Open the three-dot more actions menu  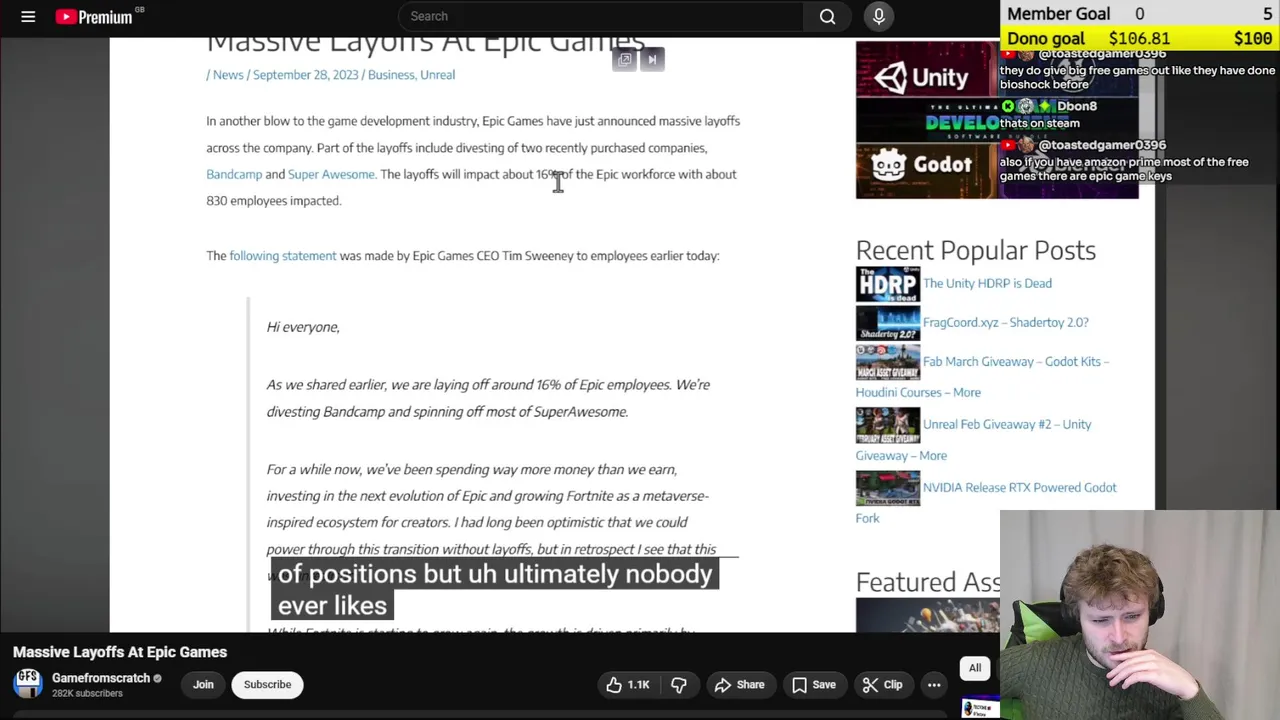934,685
